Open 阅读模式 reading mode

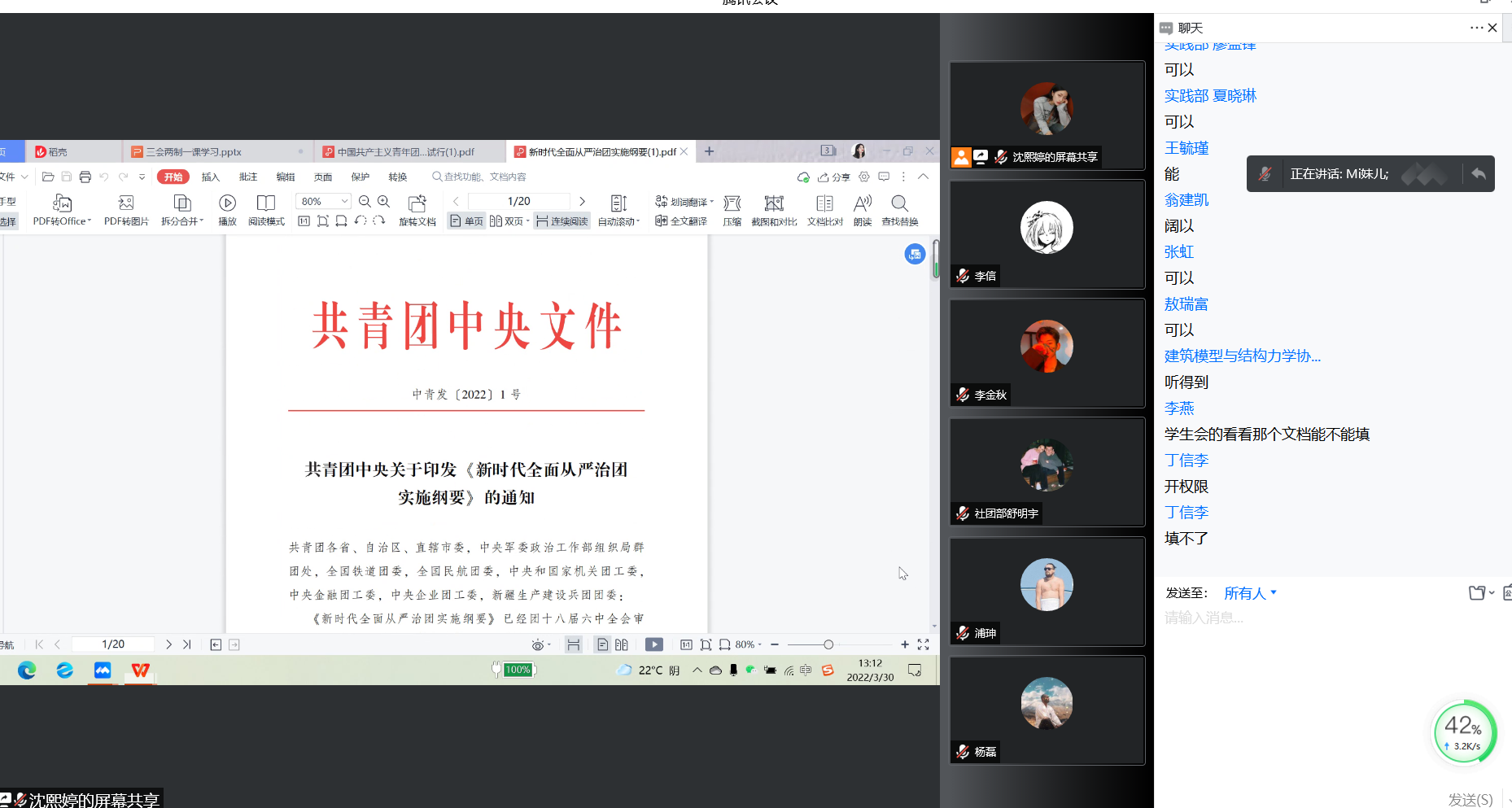[266, 203]
